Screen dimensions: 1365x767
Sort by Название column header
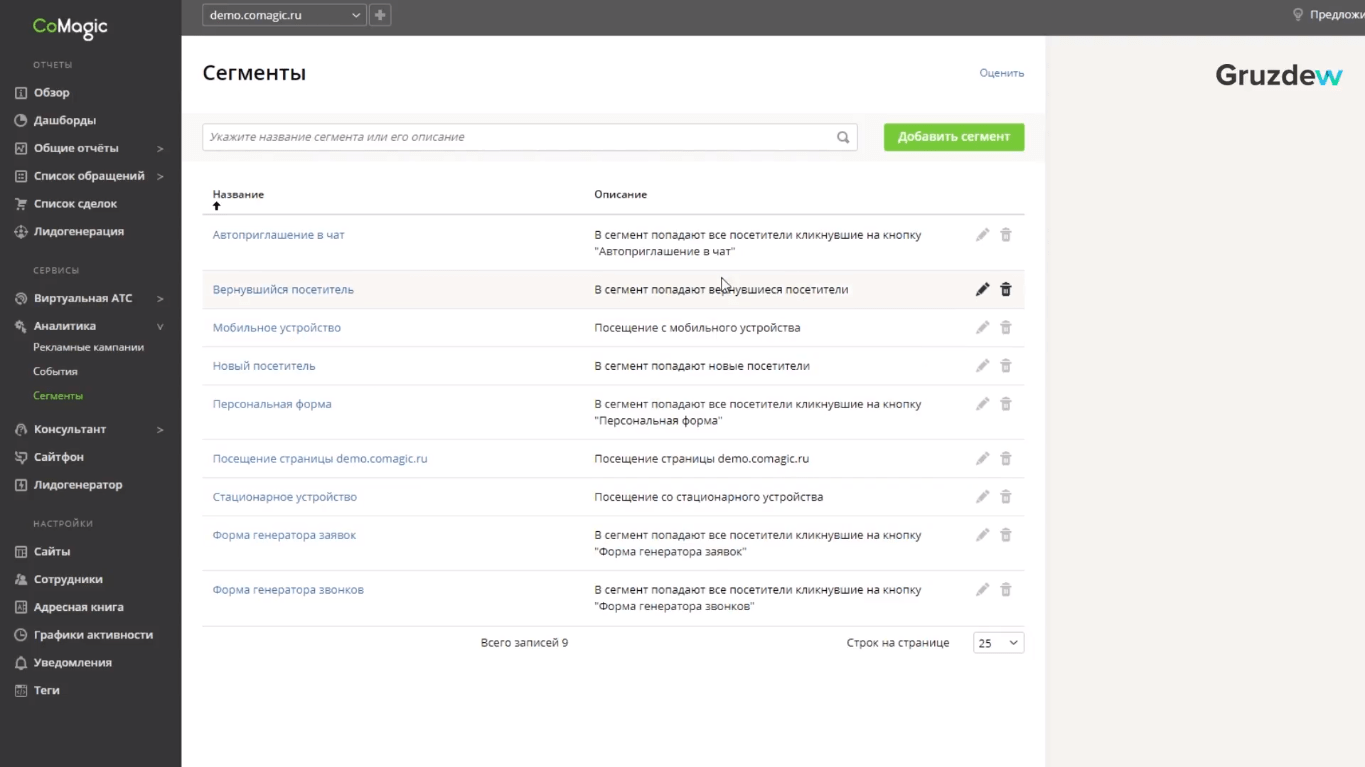(x=238, y=194)
